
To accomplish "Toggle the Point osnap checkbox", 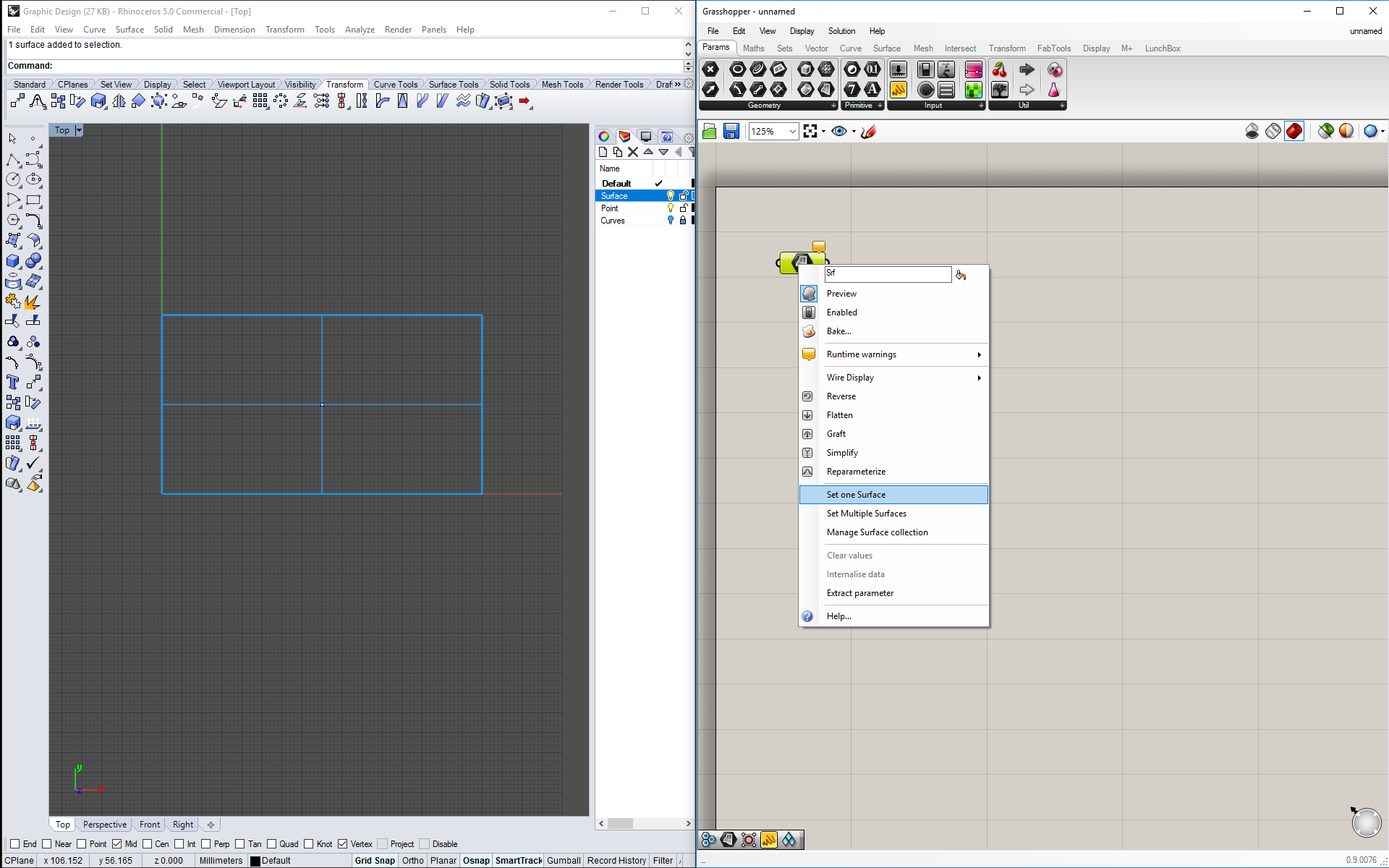I will [82, 844].
